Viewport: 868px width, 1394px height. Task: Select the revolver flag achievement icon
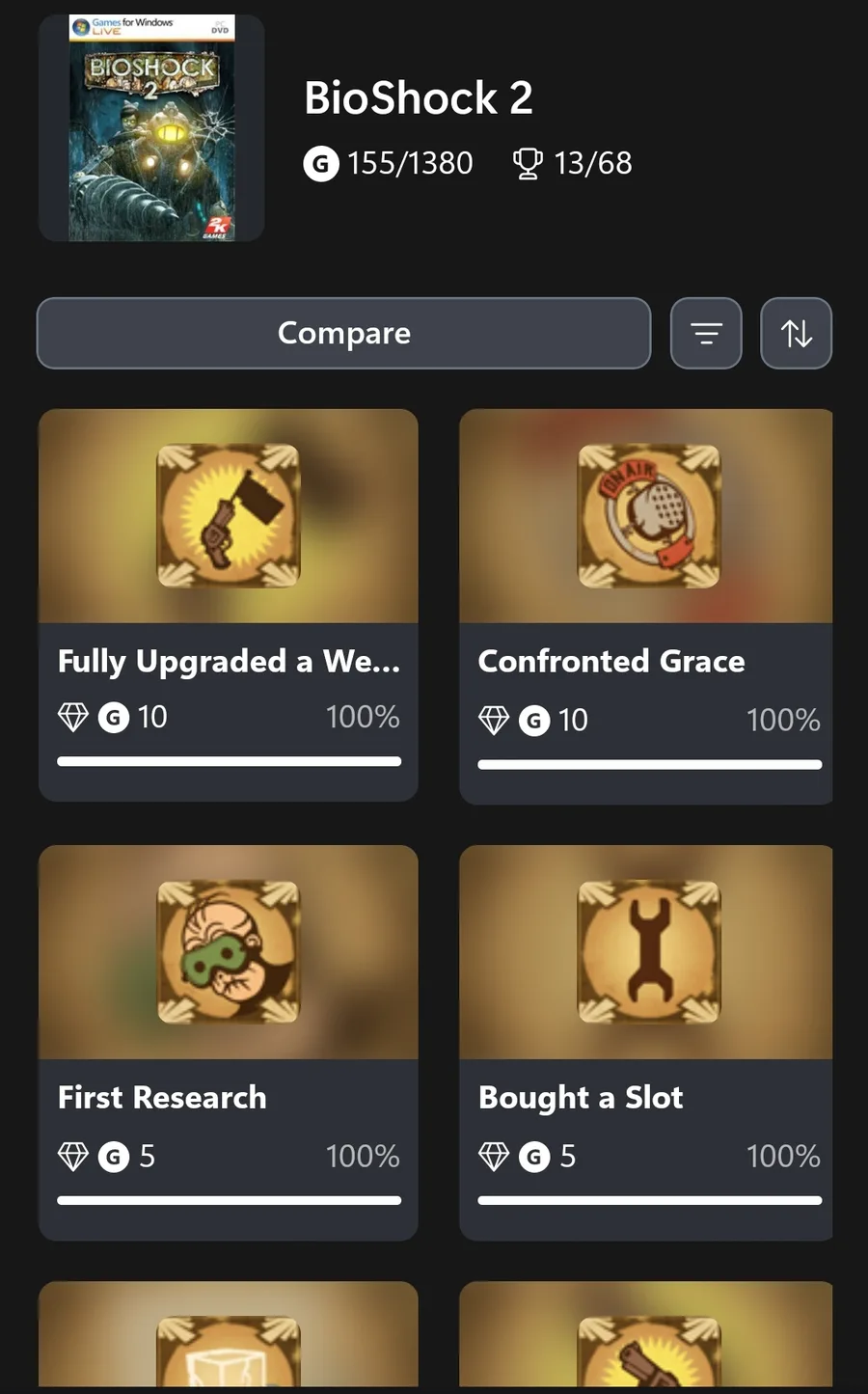pos(229,515)
